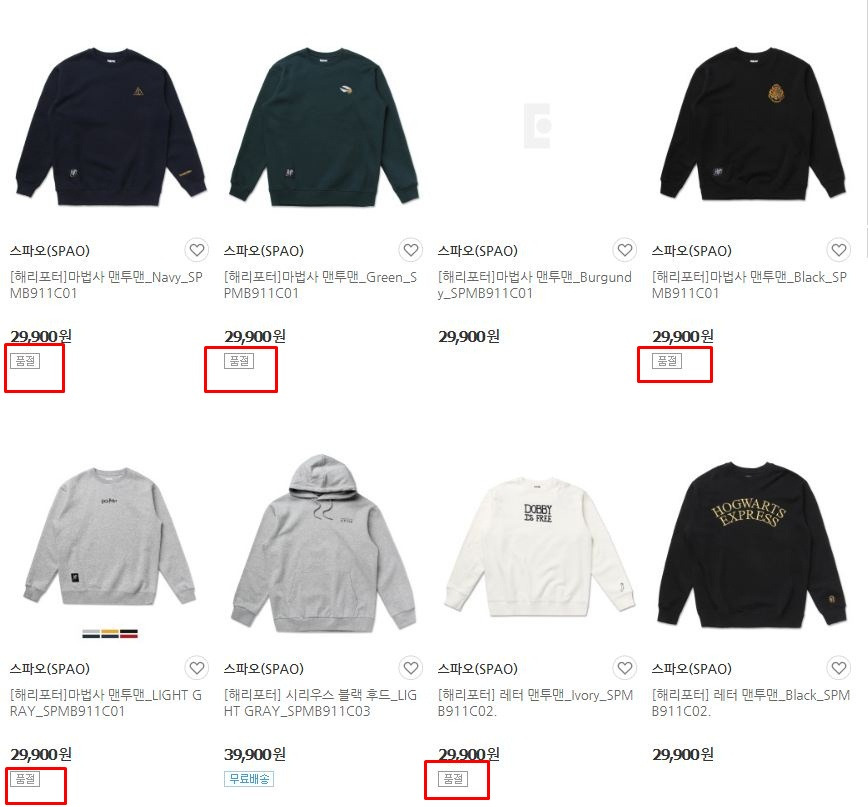Open the green snitch sweatshirt image
Image resolution: width=868 pixels, height=807 pixels.
(x=324, y=126)
